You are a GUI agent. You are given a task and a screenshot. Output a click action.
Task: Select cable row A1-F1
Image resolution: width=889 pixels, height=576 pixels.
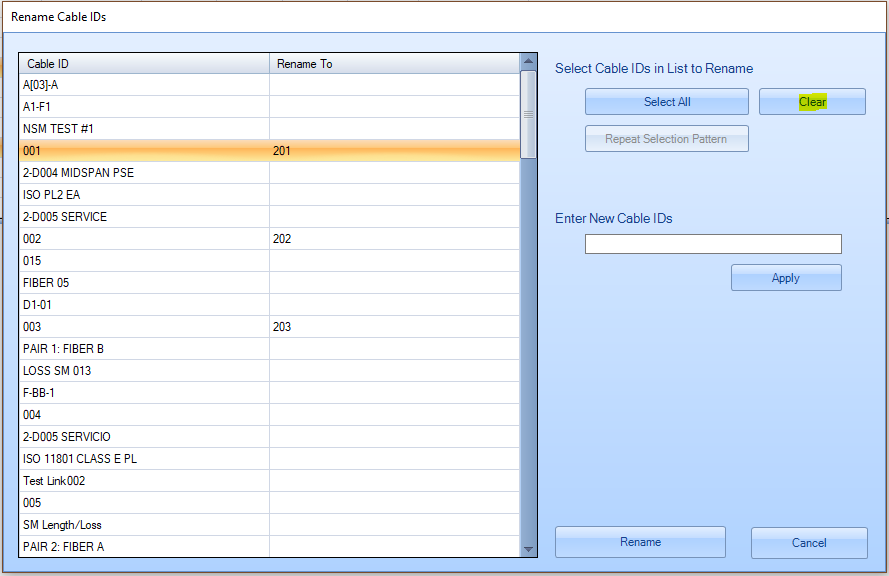tap(269, 107)
